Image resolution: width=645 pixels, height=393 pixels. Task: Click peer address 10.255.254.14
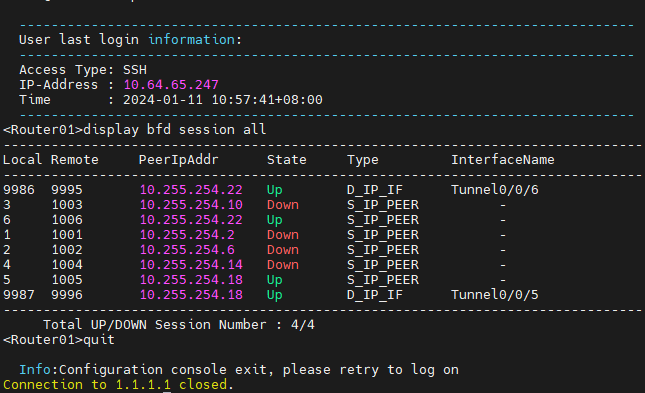(191, 265)
